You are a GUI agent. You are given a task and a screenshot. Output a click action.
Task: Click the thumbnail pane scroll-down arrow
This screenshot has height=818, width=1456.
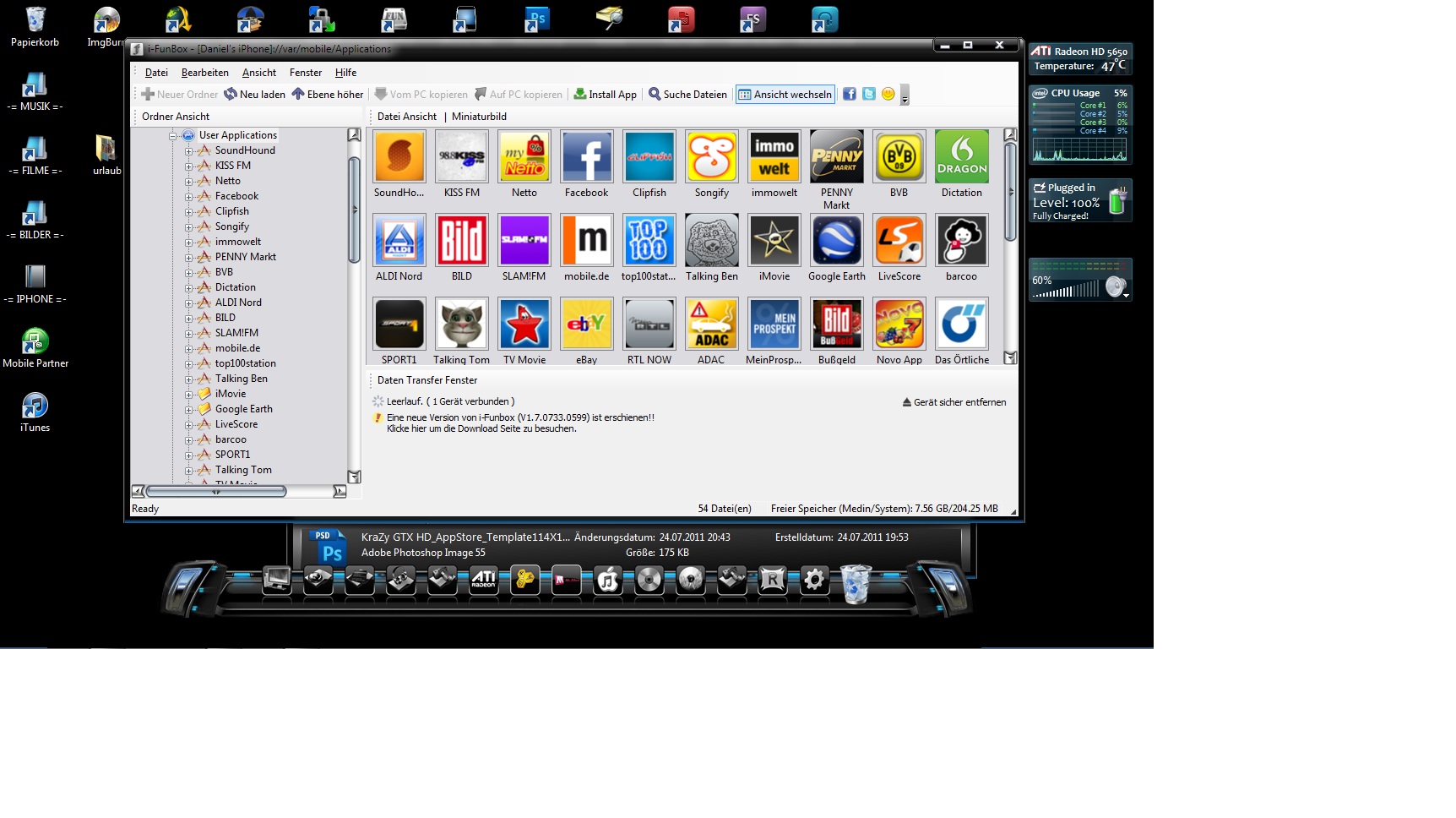click(x=1010, y=358)
